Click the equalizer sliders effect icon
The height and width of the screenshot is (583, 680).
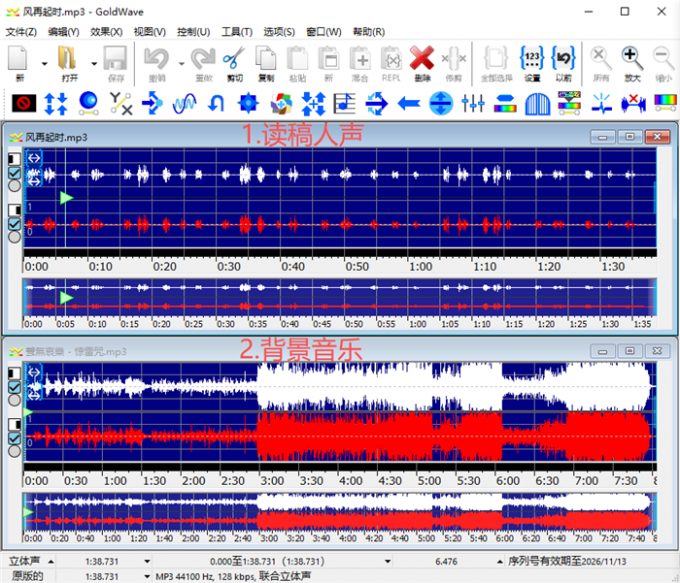[x=474, y=103]
